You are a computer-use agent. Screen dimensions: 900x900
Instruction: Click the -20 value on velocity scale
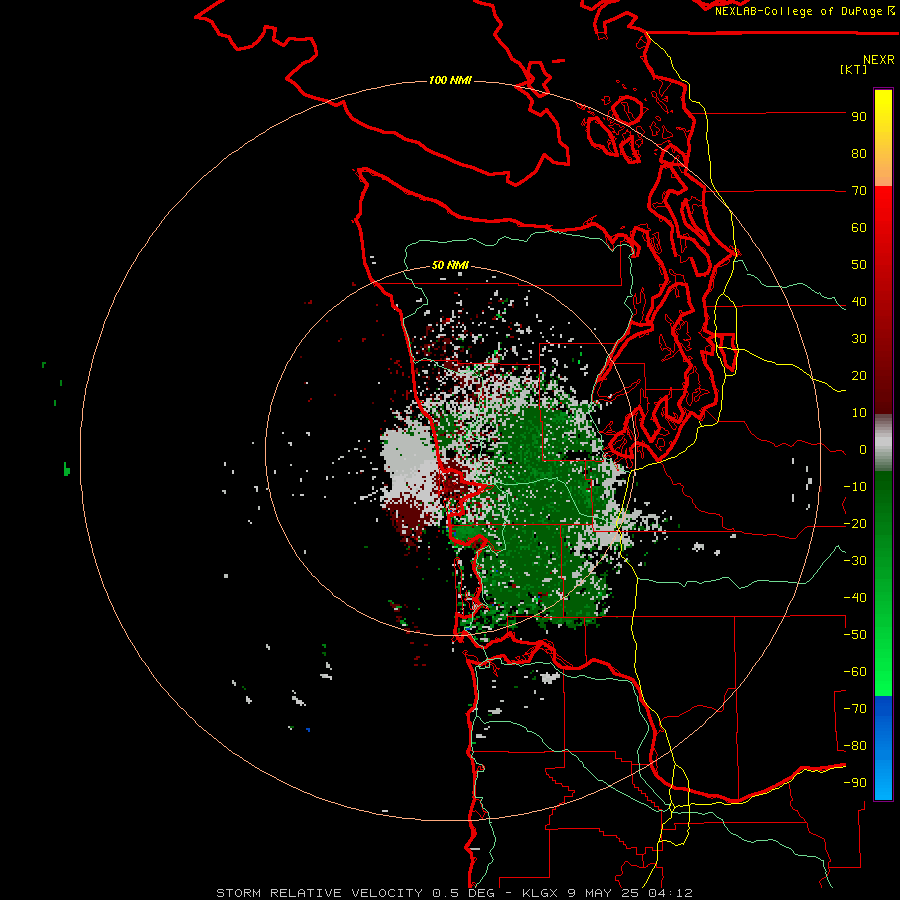coord(855,524)
